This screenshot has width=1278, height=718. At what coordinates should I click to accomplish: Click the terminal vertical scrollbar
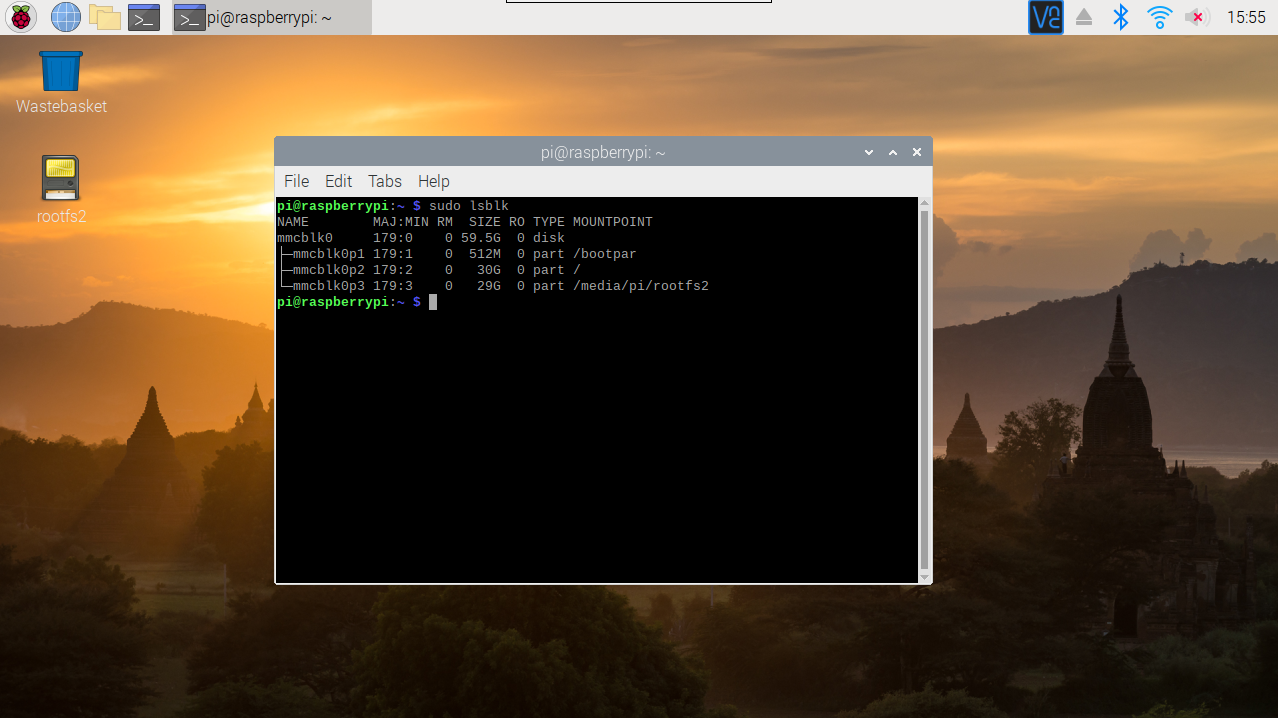click(x=924, y=390)
